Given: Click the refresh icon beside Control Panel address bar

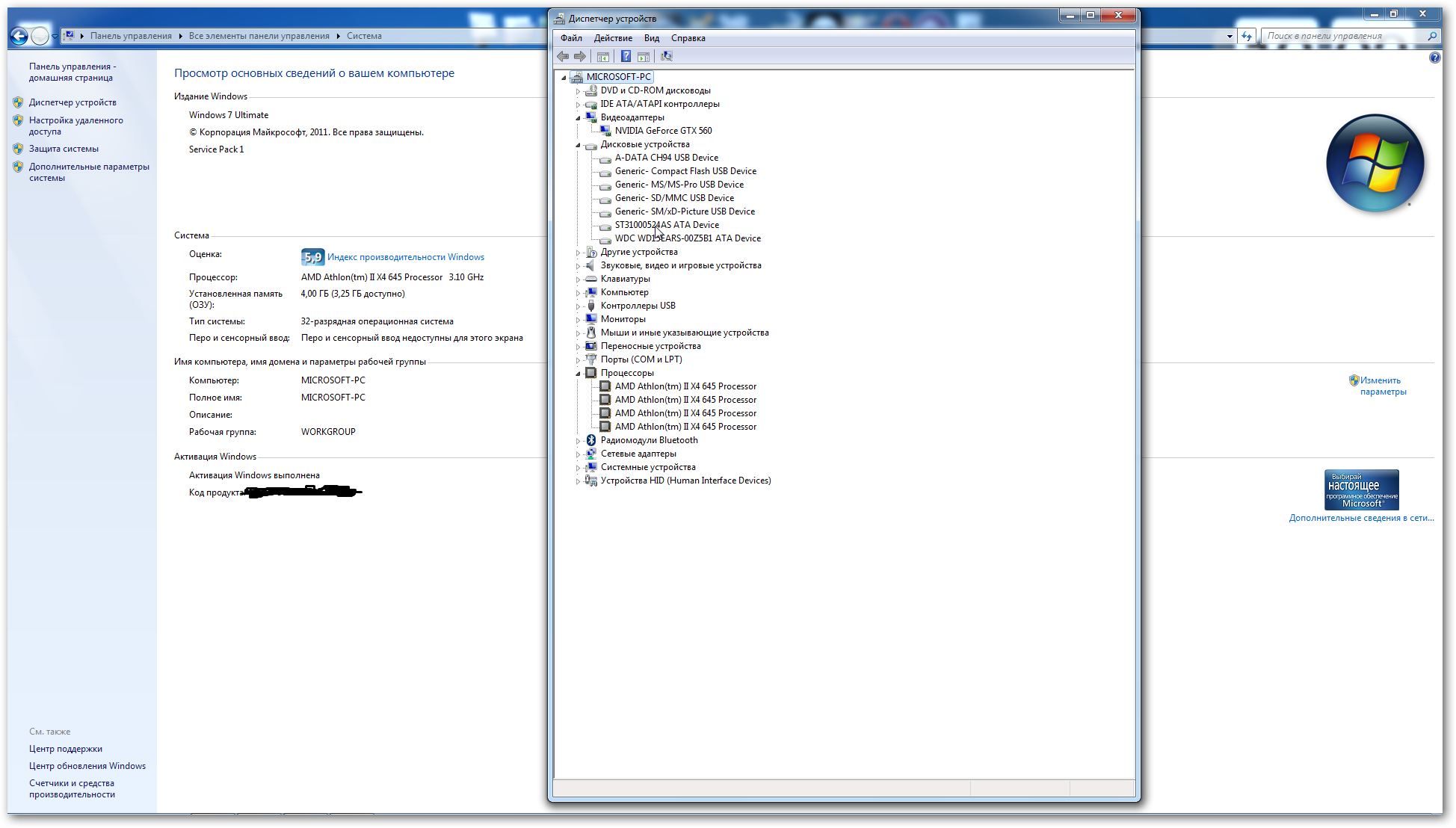Looking at the screenshot, I should [1247, 36].
